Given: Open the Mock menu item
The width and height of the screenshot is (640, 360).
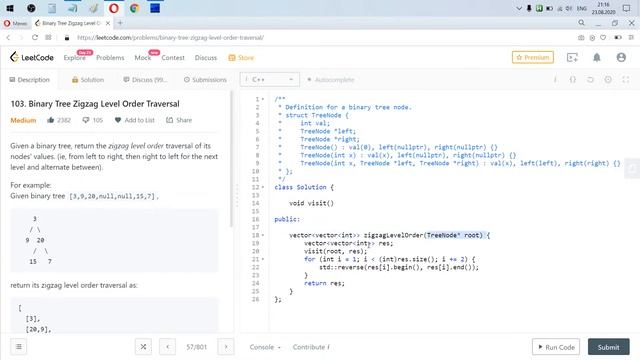Looking at the screenshot, I should pos(142,58).
